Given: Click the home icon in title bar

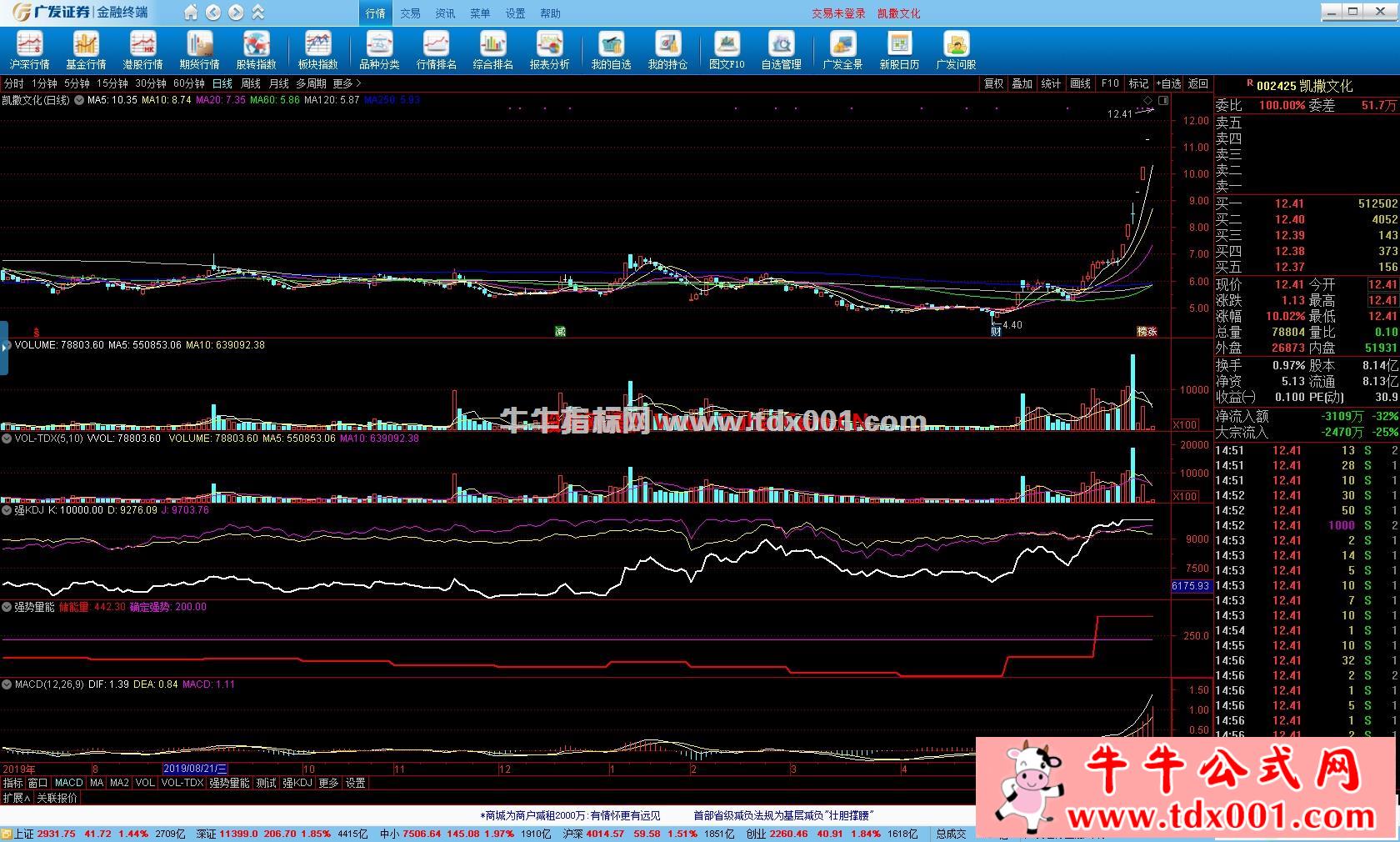Looking at the screenshot, I should (191, 13).
